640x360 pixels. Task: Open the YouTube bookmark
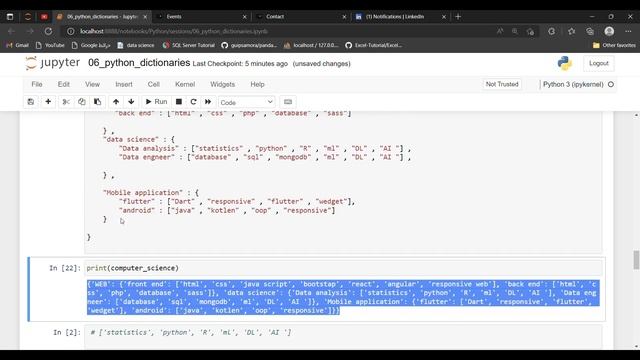point(50,45)
